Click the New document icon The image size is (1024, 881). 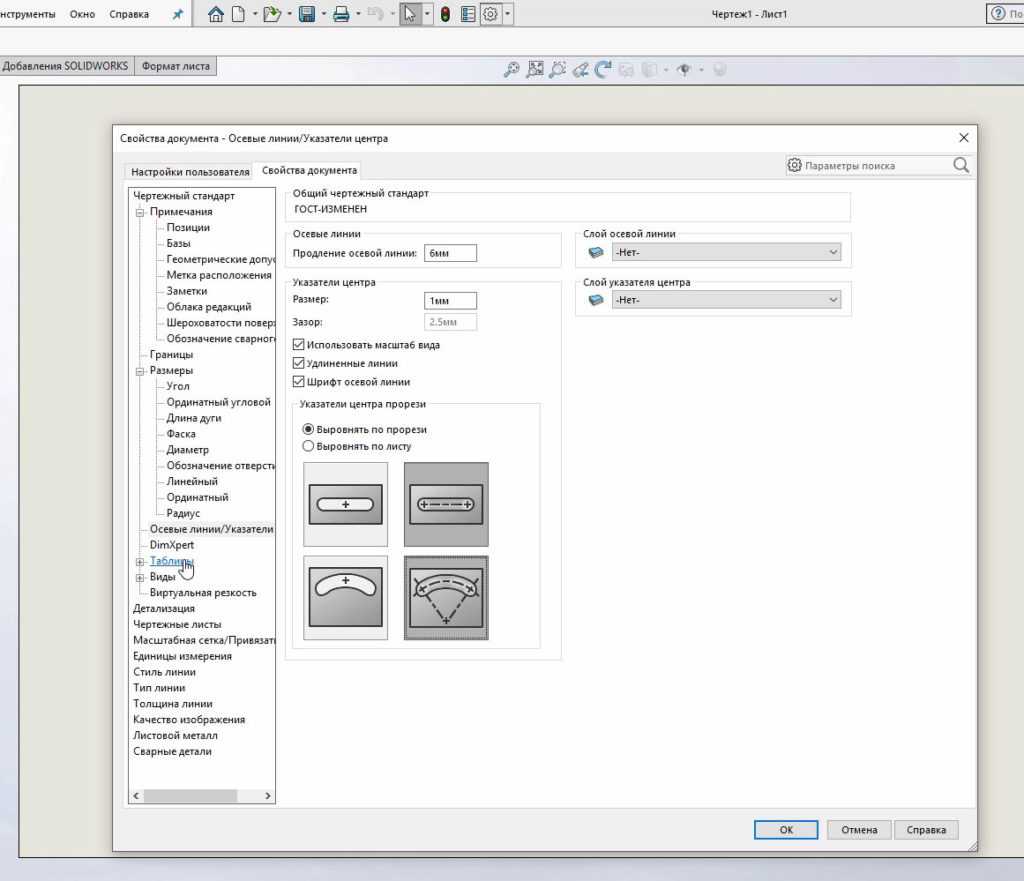(x=238, y=14)
